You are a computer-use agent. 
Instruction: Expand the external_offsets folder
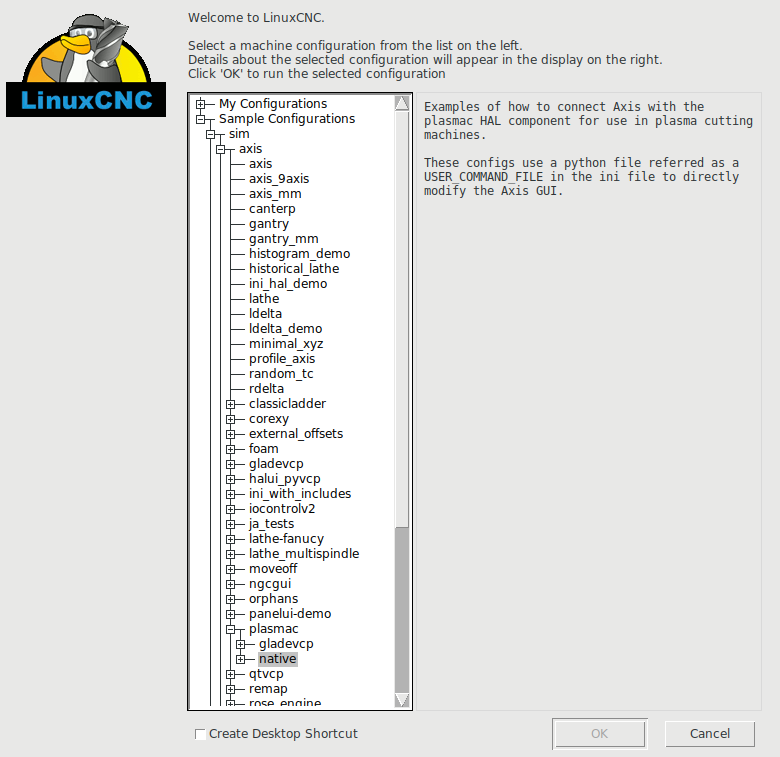[230, 434]
